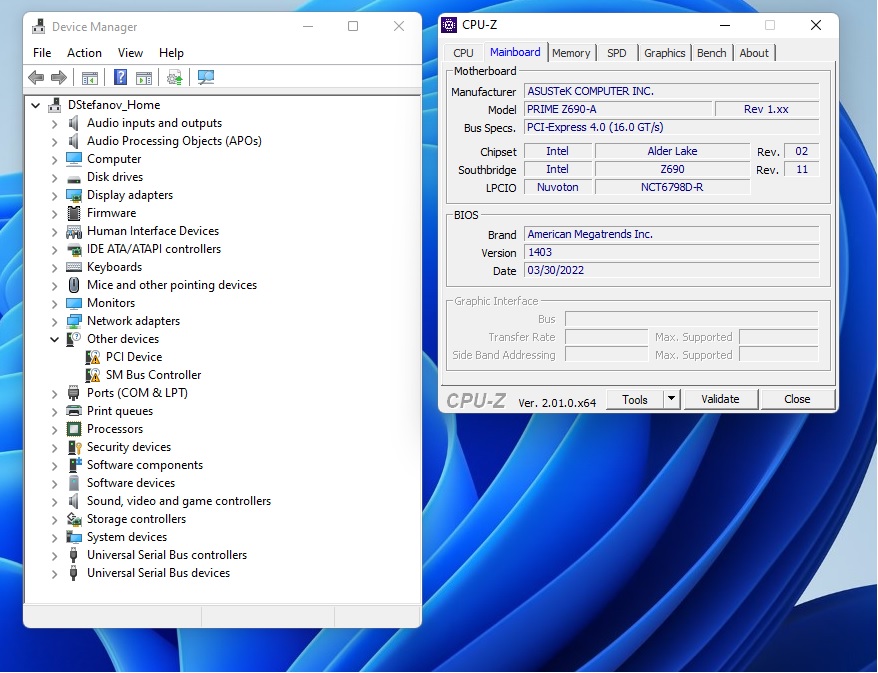
Task: Click the Display adapters icon
Action: pos(73,195)
